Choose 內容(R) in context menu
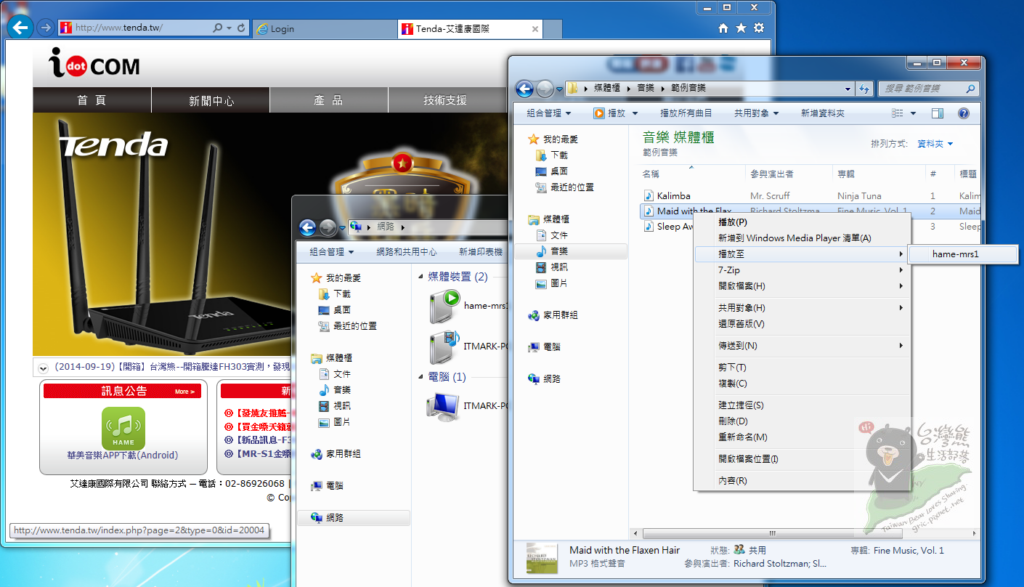This screenshot has width=1024, height=587. 802,481
